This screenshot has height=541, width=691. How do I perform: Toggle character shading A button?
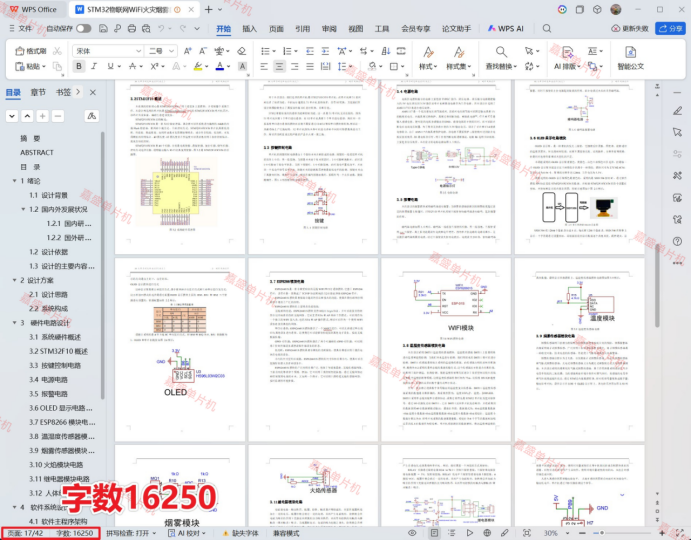click(x=242, y=66)
